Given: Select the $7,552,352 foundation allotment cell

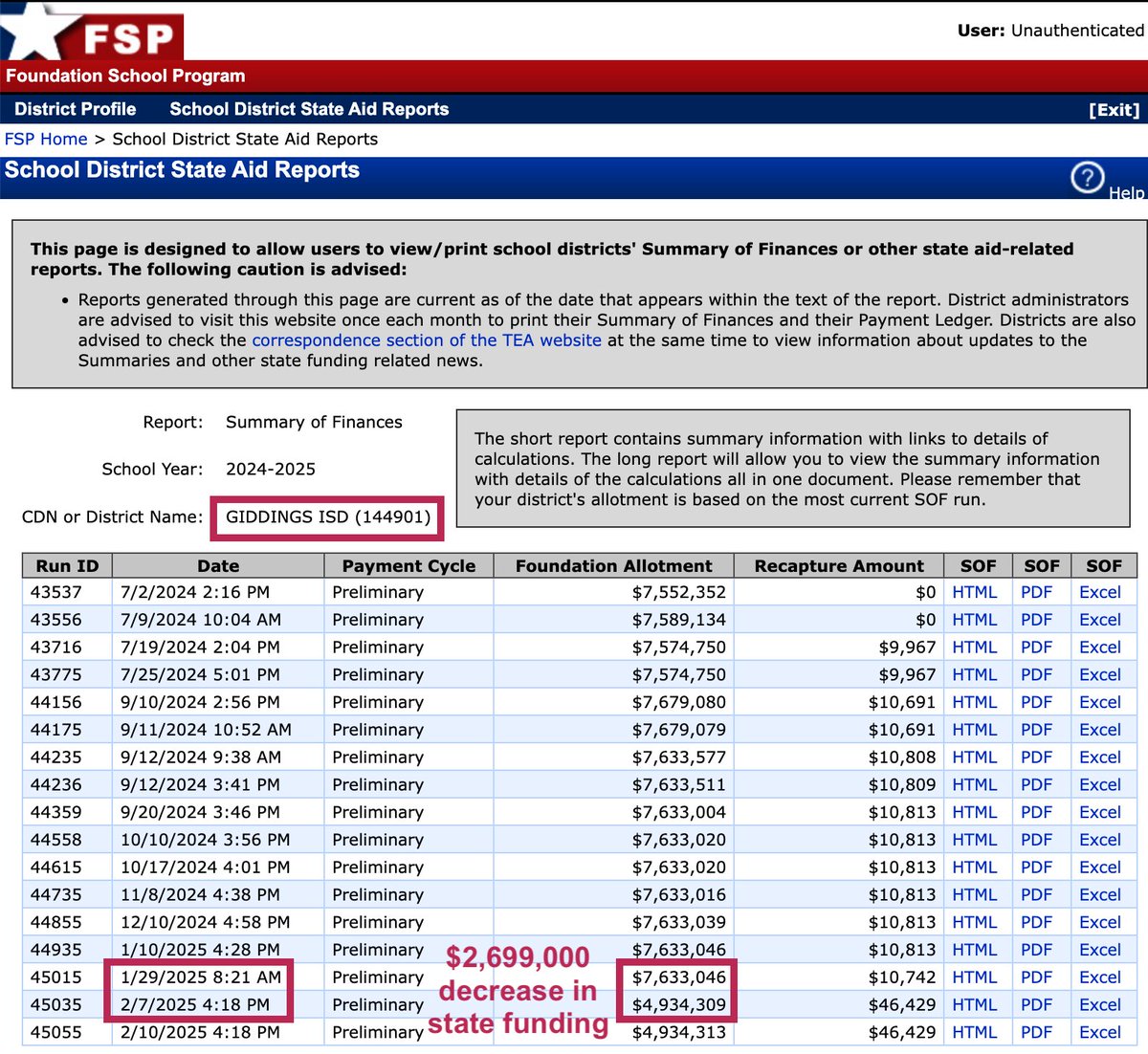Looking at the screenshot, I should [614, 592].
